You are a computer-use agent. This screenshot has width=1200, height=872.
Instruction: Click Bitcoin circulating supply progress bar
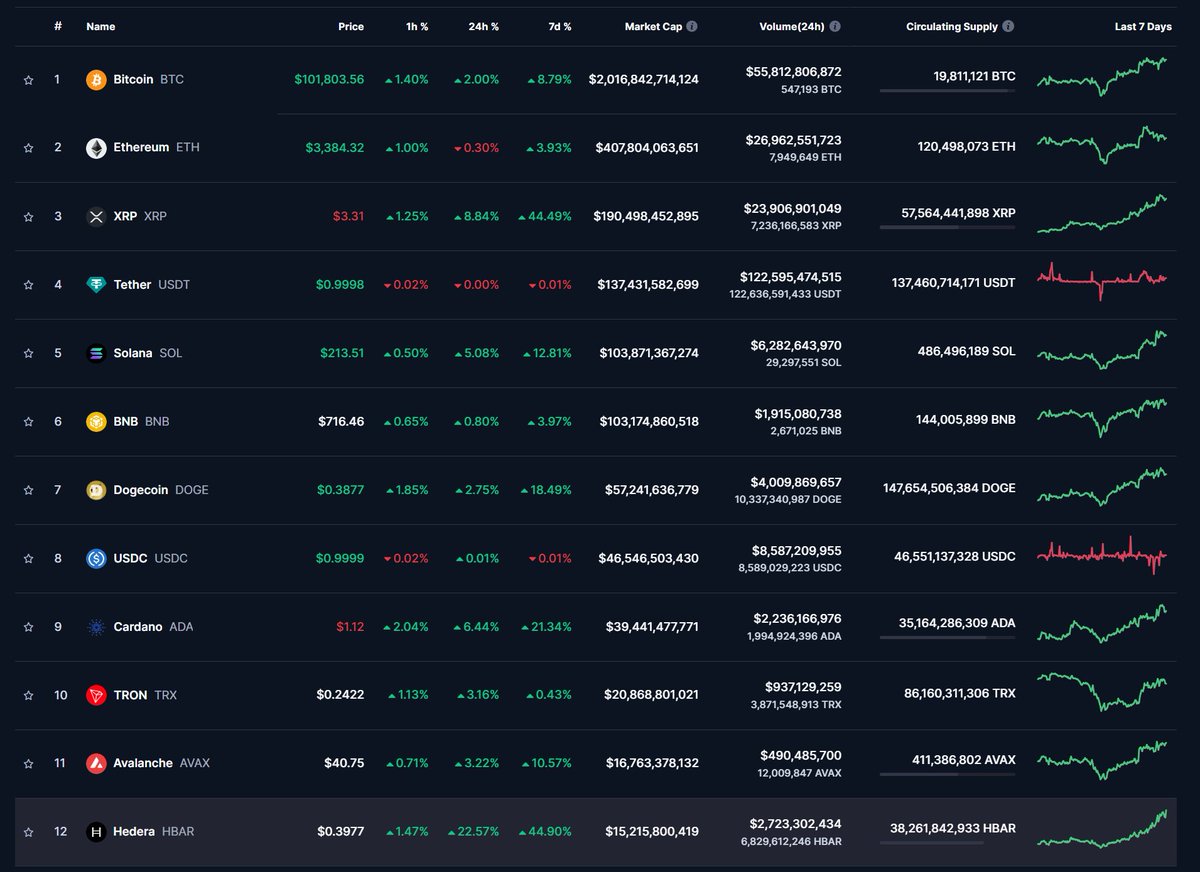[x=947, y=91]
